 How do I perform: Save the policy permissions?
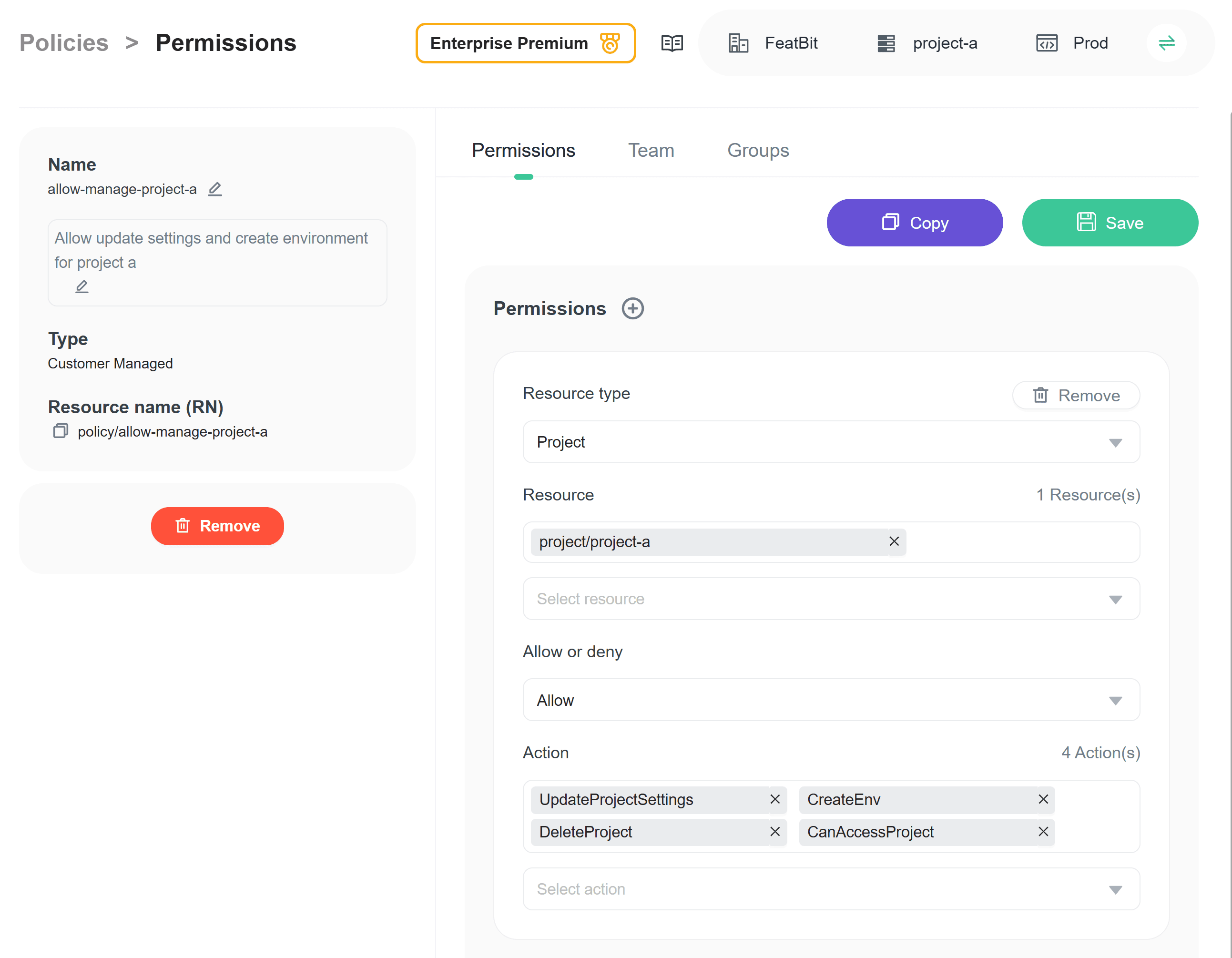(x=1110, y=223)
